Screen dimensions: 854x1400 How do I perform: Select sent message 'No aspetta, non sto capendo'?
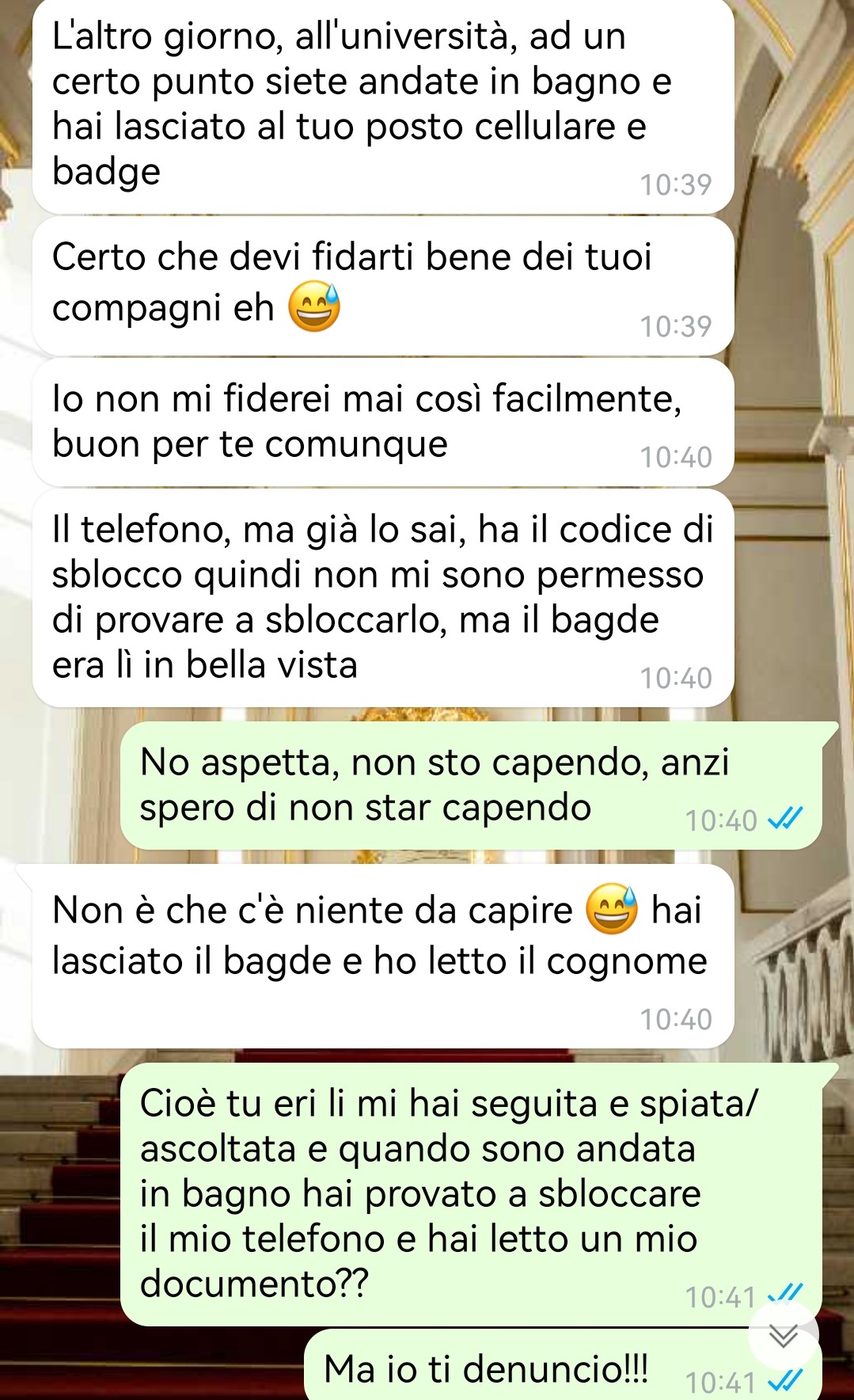click(471, 786)
